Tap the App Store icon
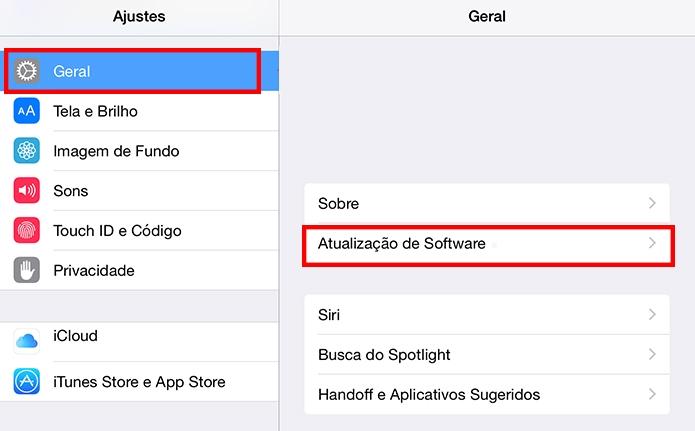695x431 pixels. pos(27,381)
